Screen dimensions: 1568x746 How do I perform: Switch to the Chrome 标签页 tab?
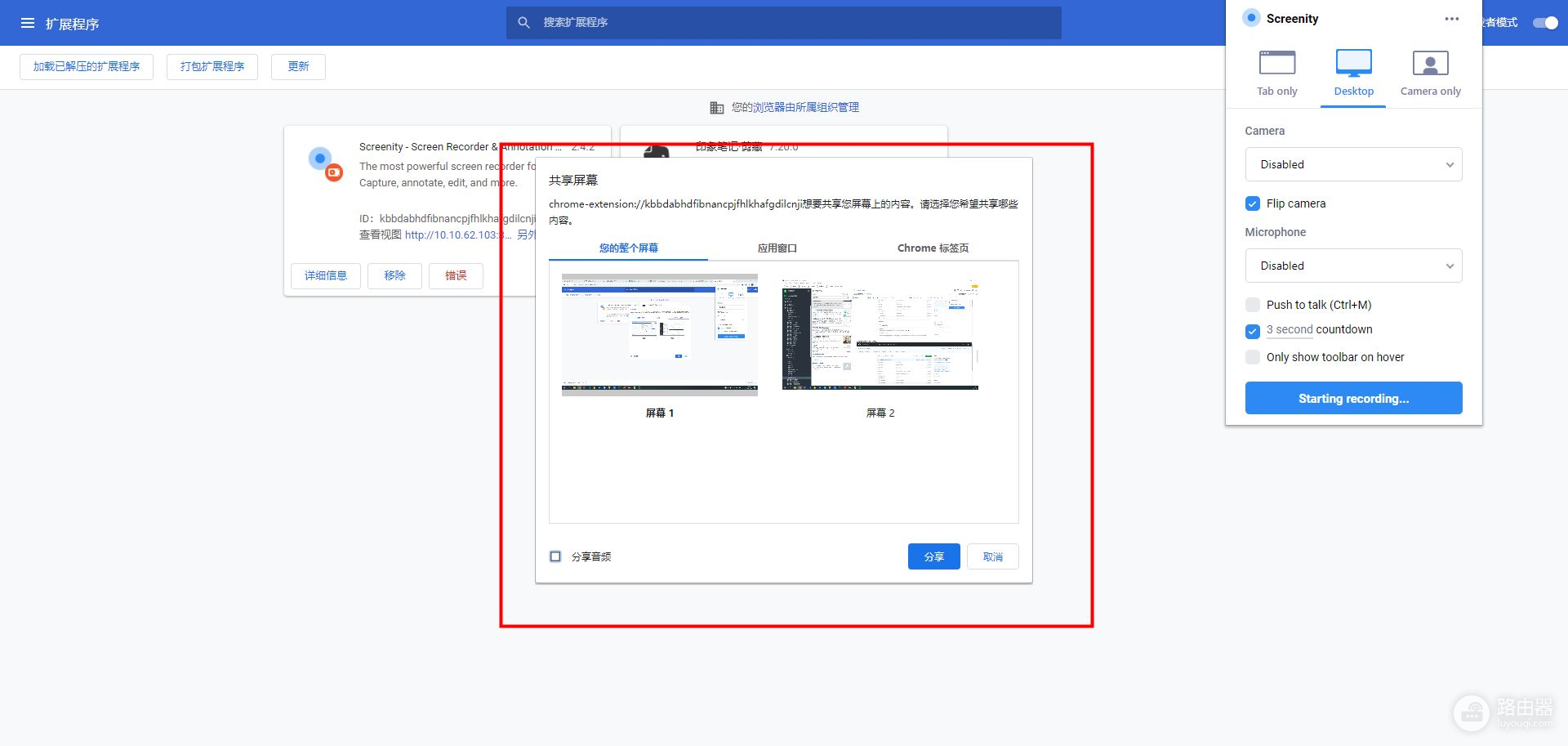(933, 248)
